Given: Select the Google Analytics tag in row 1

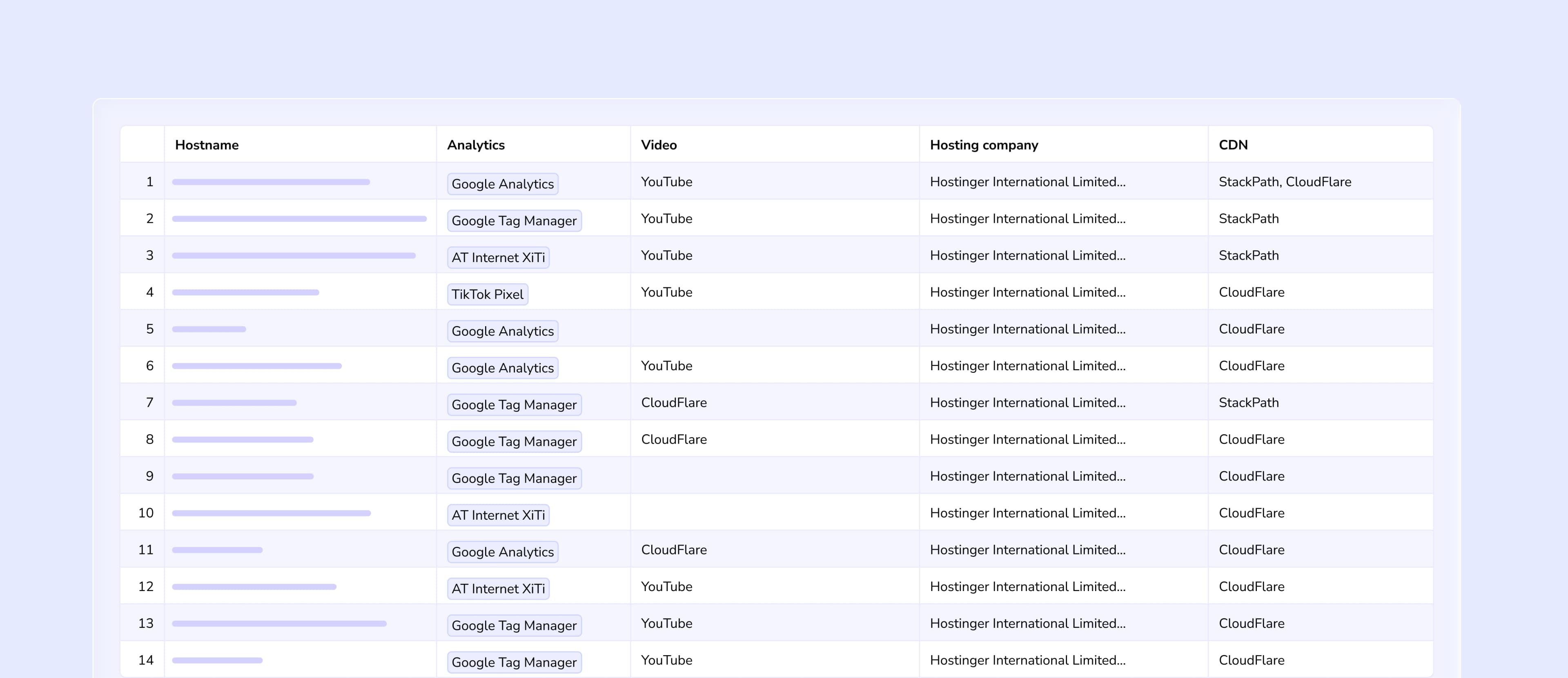Looking at the screenshot, I should coord(502,184).
